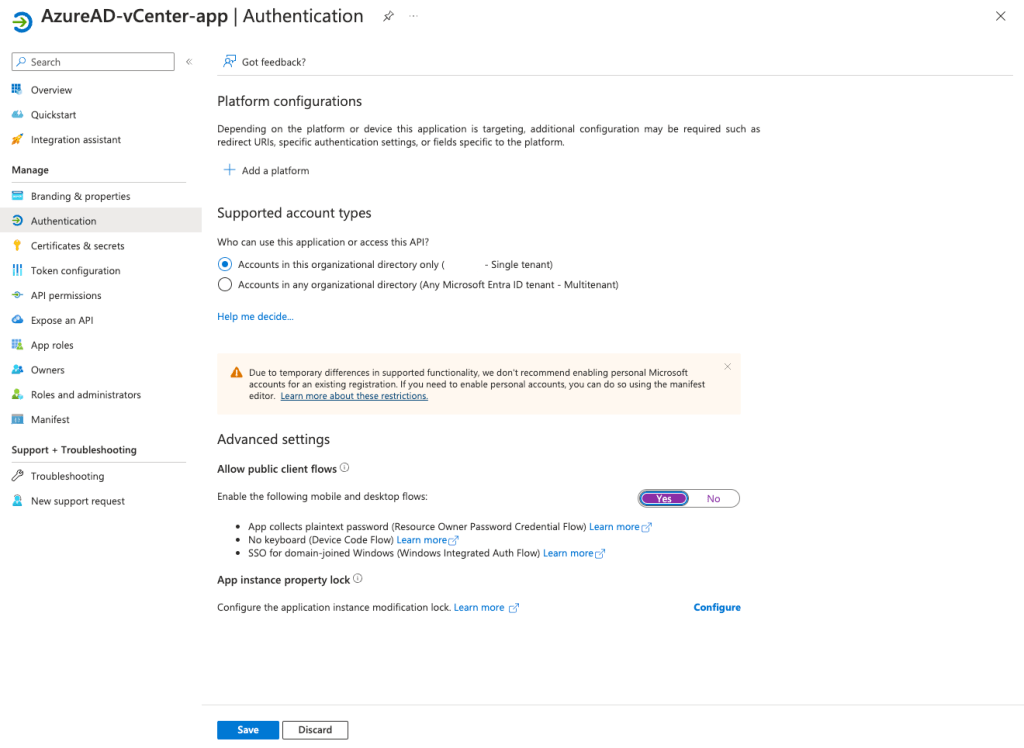The width and height of the screenshot is (1024, 748).
Task: Click the Save button
Action: pyautogui.click(x=248, y=730)
